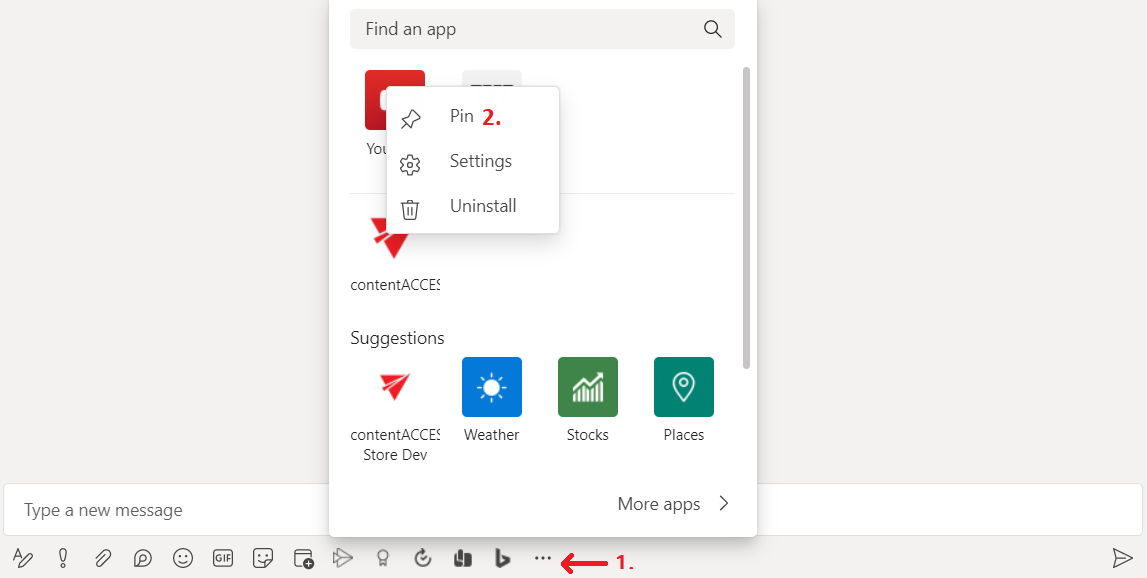Select Uninstall from the context menu
This screenshot has height=578, width=1147.
[x=482, y=207]
